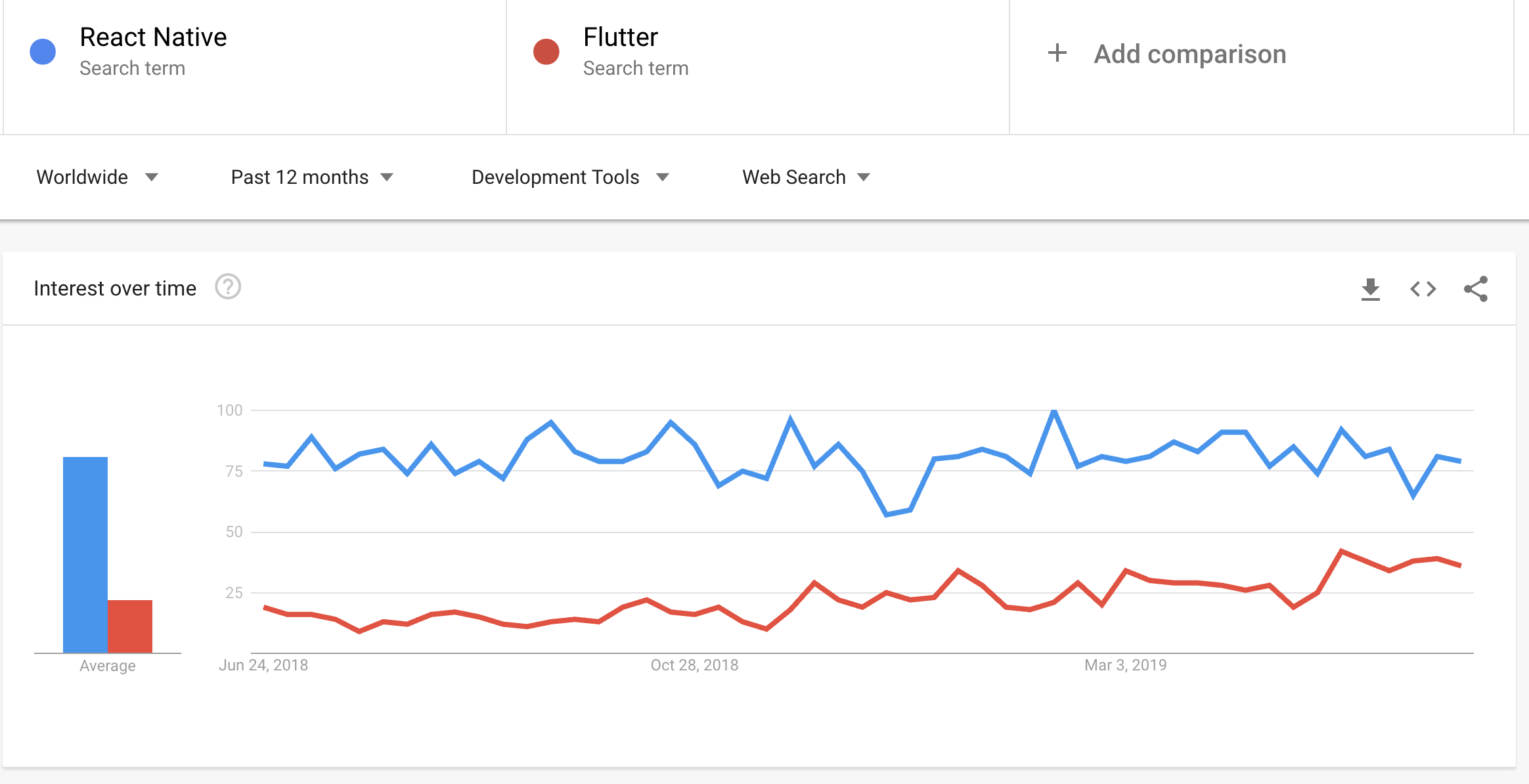The height and width of the screenshot is (784, 1529).
Task: Expand the Worldwide region dropdown
Action: [97, 177]
